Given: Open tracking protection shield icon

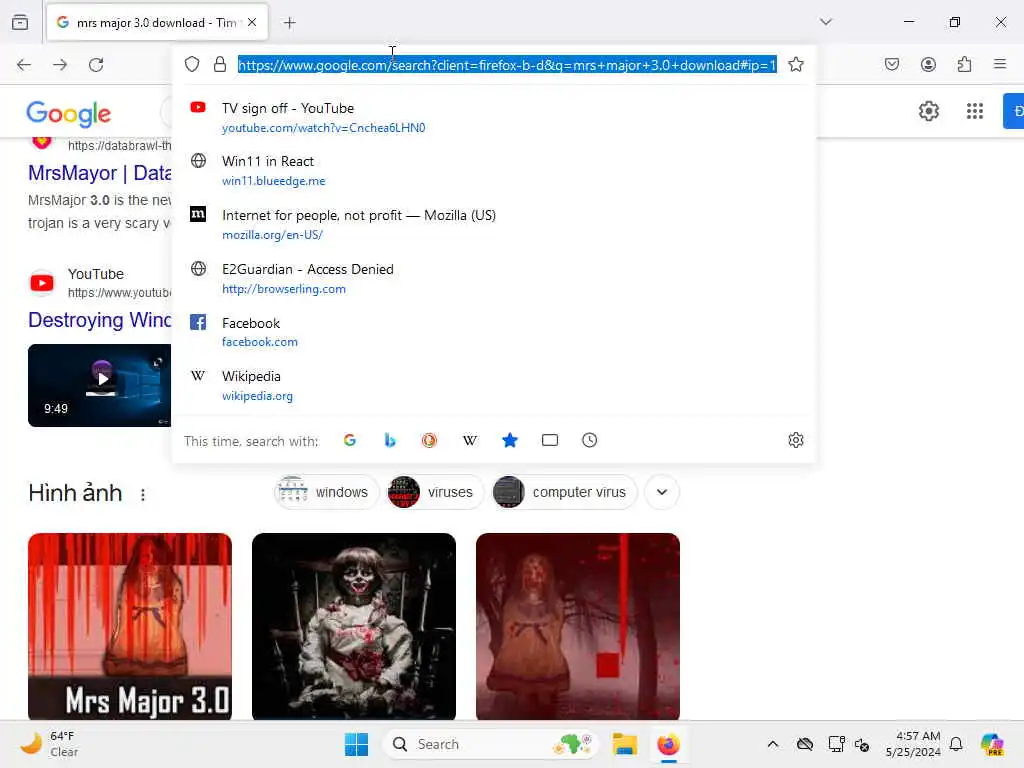Looking at the screenshot, I should pos(191,64).
